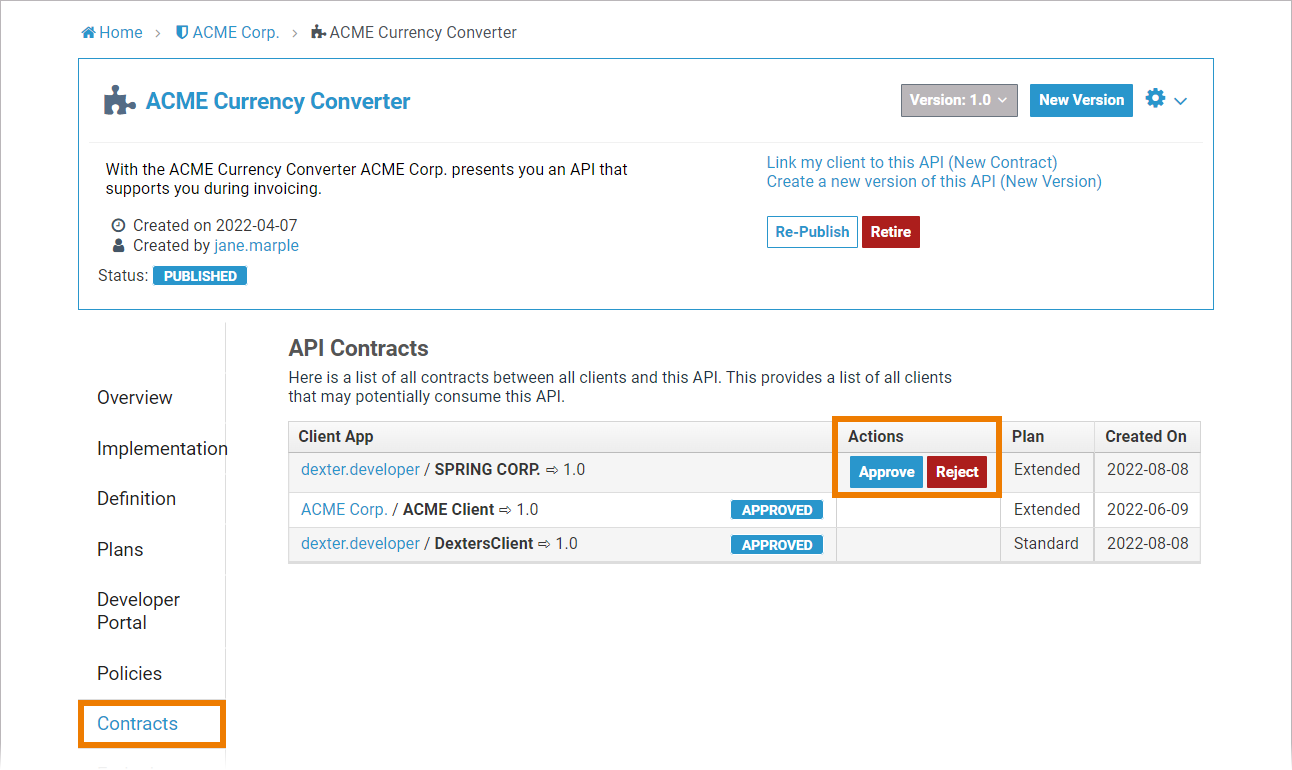Open ACME Corp. link in the ACME Client row
This screenshot has height=770, width=1292.
(344, 509)
